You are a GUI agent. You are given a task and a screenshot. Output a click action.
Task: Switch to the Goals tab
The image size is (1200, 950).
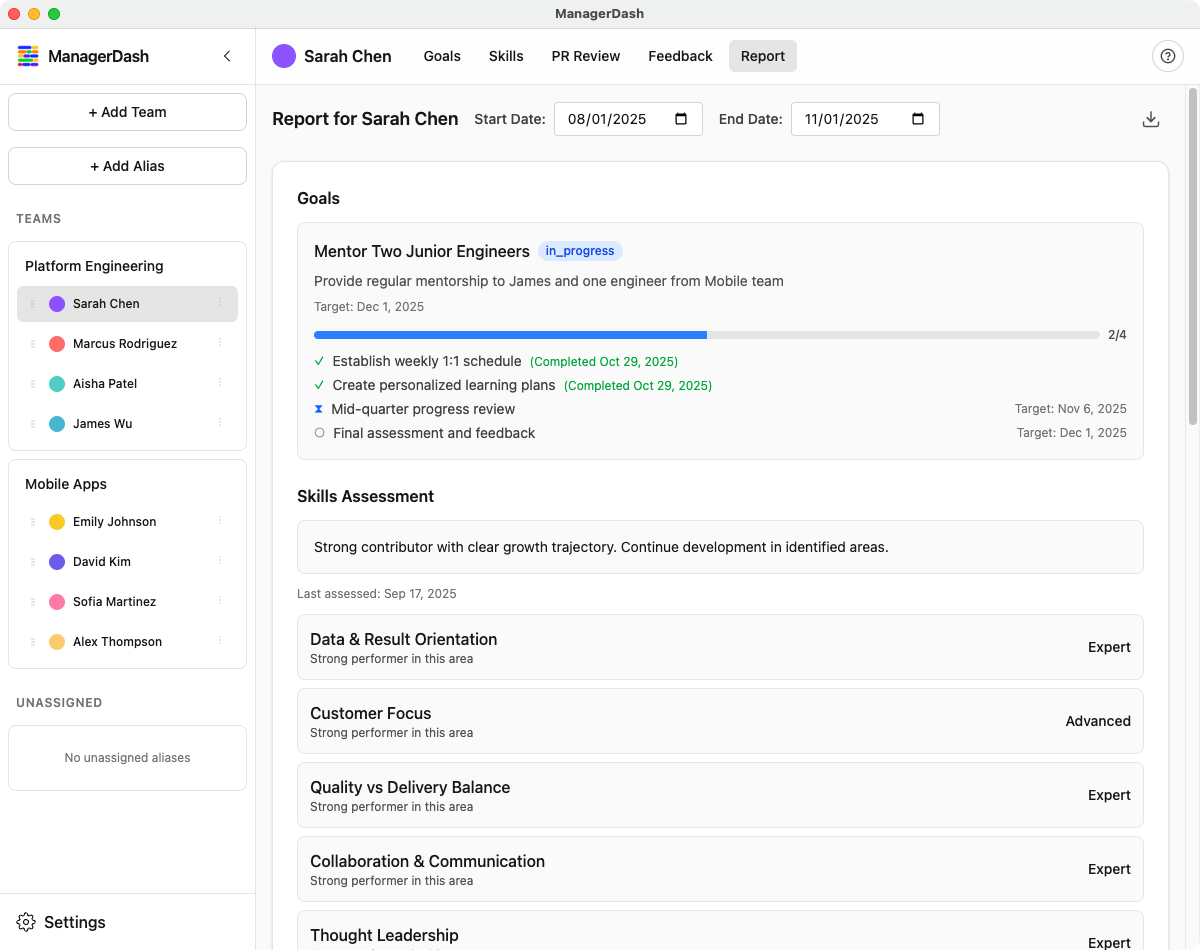point(442,56)
